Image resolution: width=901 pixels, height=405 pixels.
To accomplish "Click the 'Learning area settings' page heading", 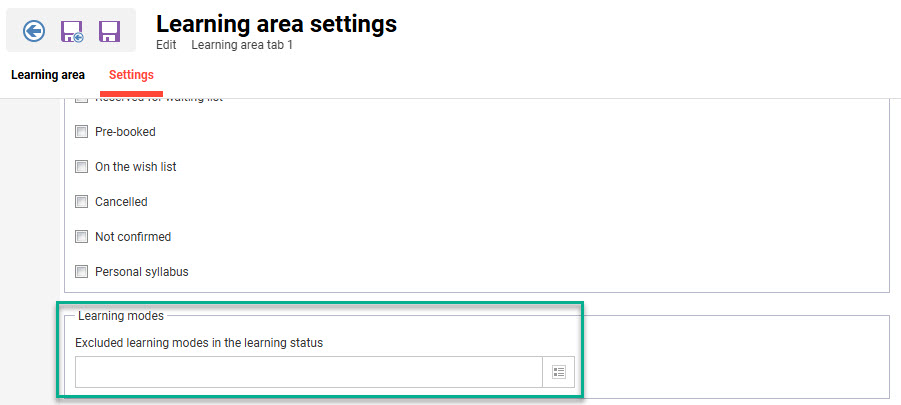I will click(276, 23).
